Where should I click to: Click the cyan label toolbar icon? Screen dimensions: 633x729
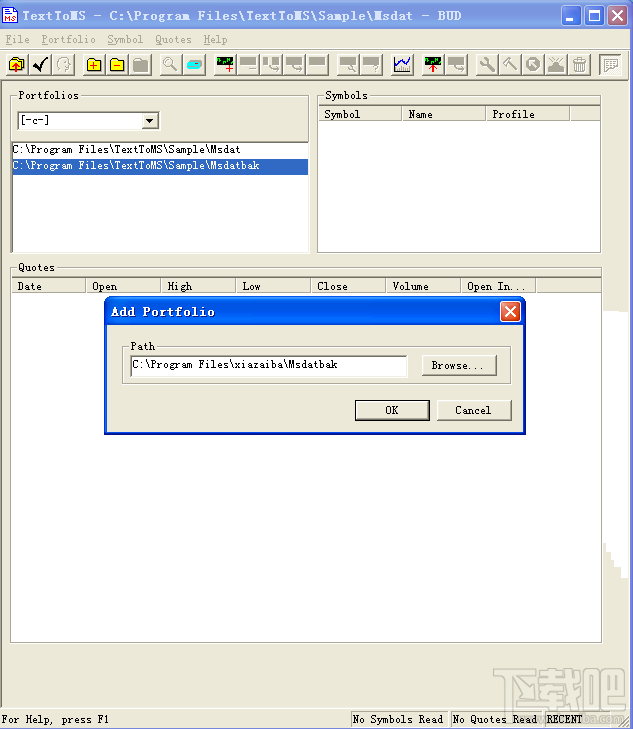(x=194, y=65)
